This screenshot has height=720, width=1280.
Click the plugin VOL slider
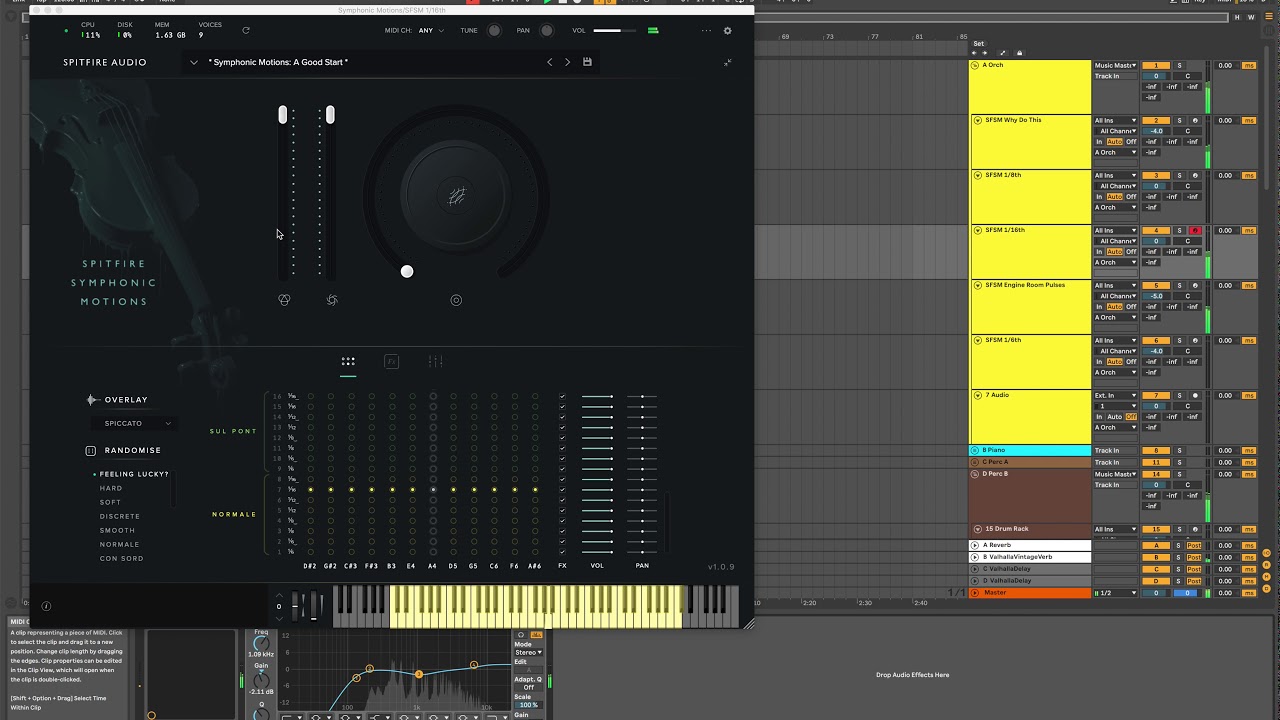(614, 31)
